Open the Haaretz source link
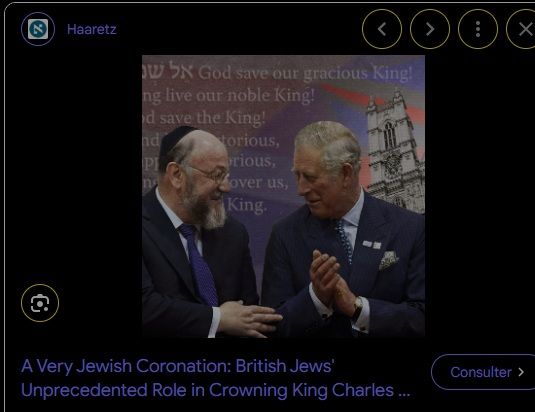 (x=91, y=29)
